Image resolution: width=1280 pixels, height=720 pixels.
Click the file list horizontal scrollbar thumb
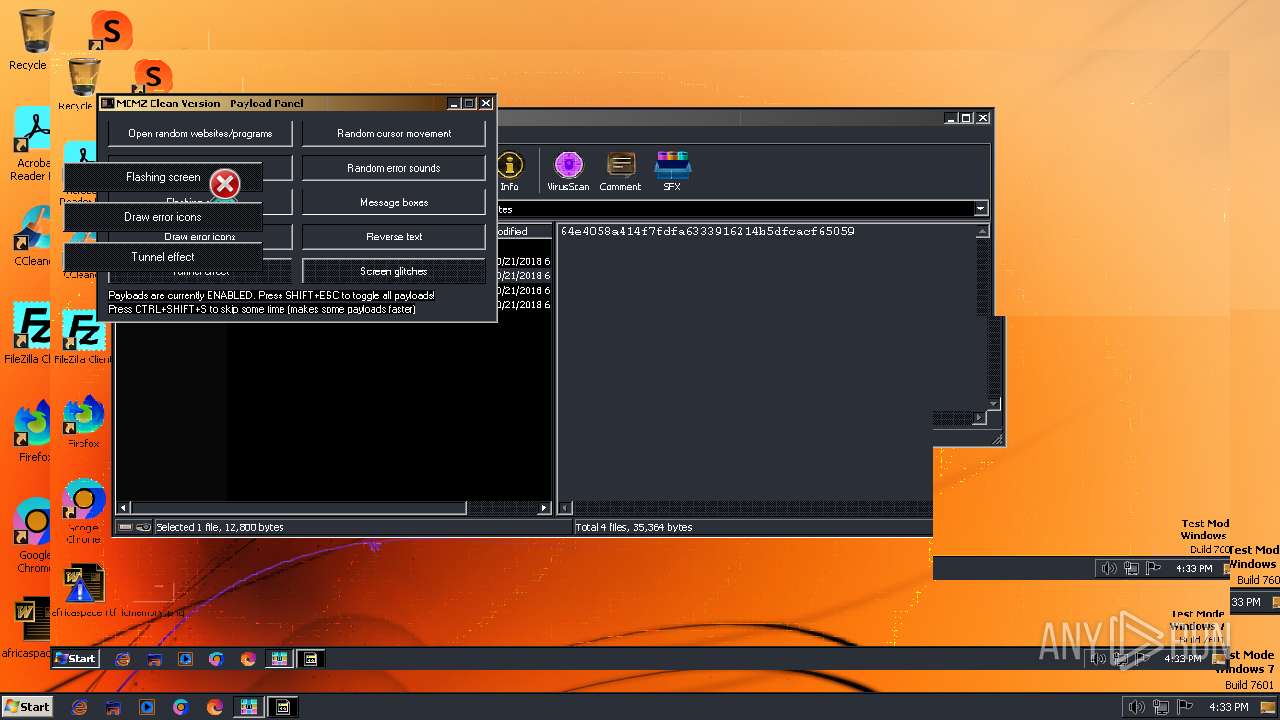pos(298,508)
